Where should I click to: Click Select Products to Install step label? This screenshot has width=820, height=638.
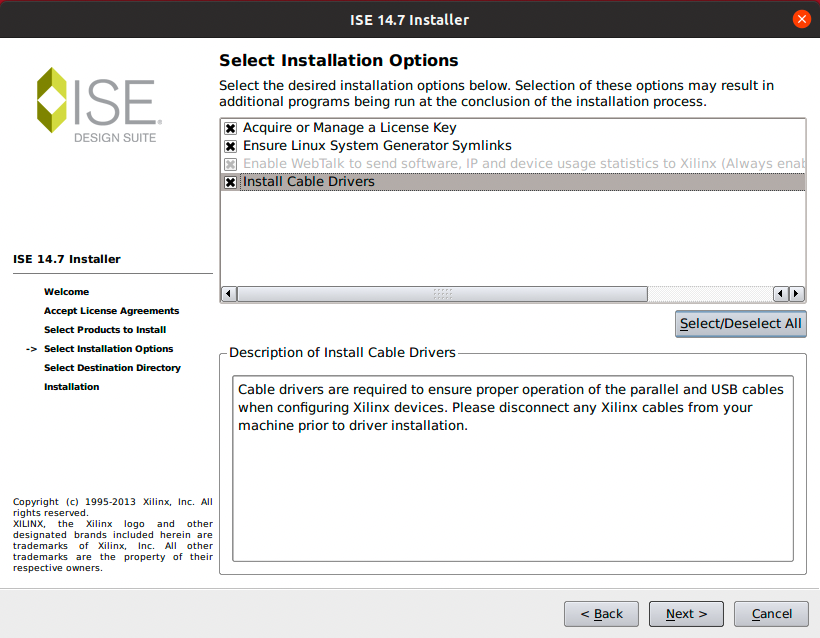(105, 329)
